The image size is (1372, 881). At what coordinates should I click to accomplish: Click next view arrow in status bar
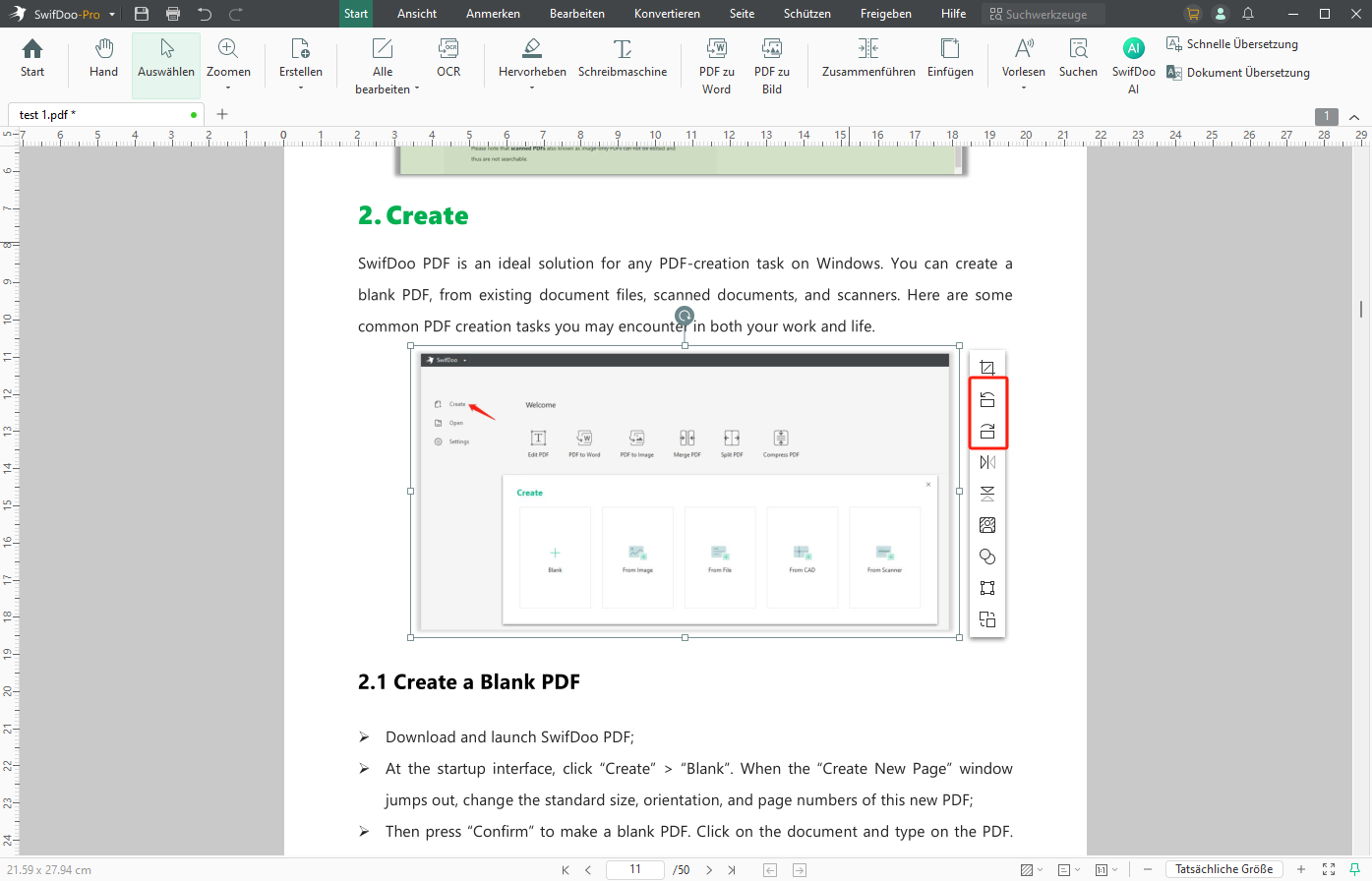[x=800, y=870]
